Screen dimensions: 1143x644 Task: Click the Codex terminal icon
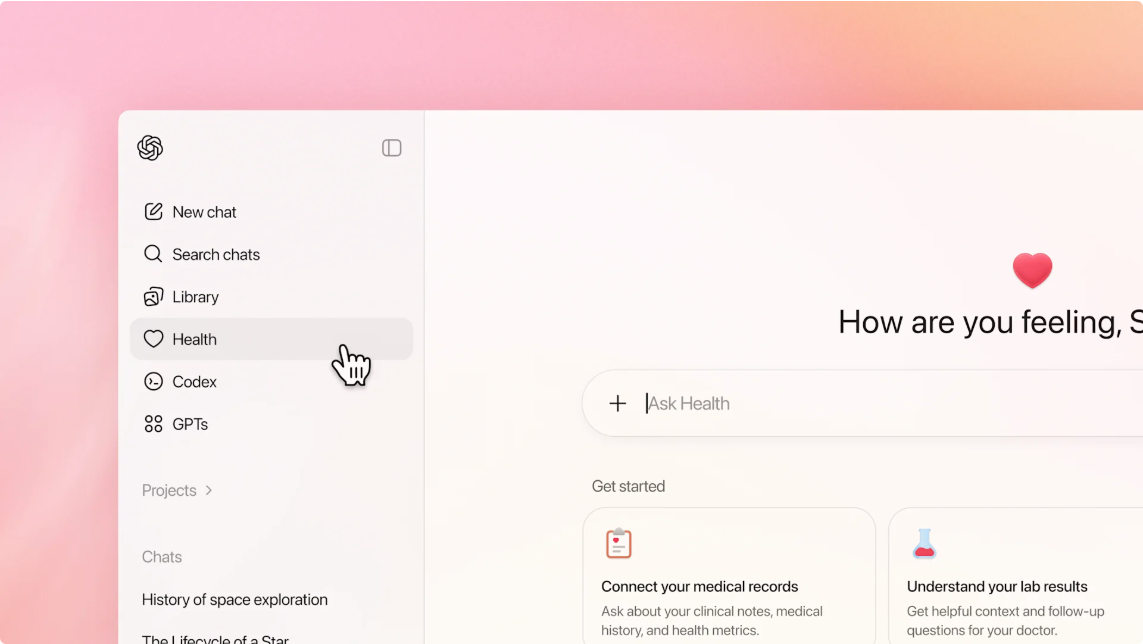(153, 381)
